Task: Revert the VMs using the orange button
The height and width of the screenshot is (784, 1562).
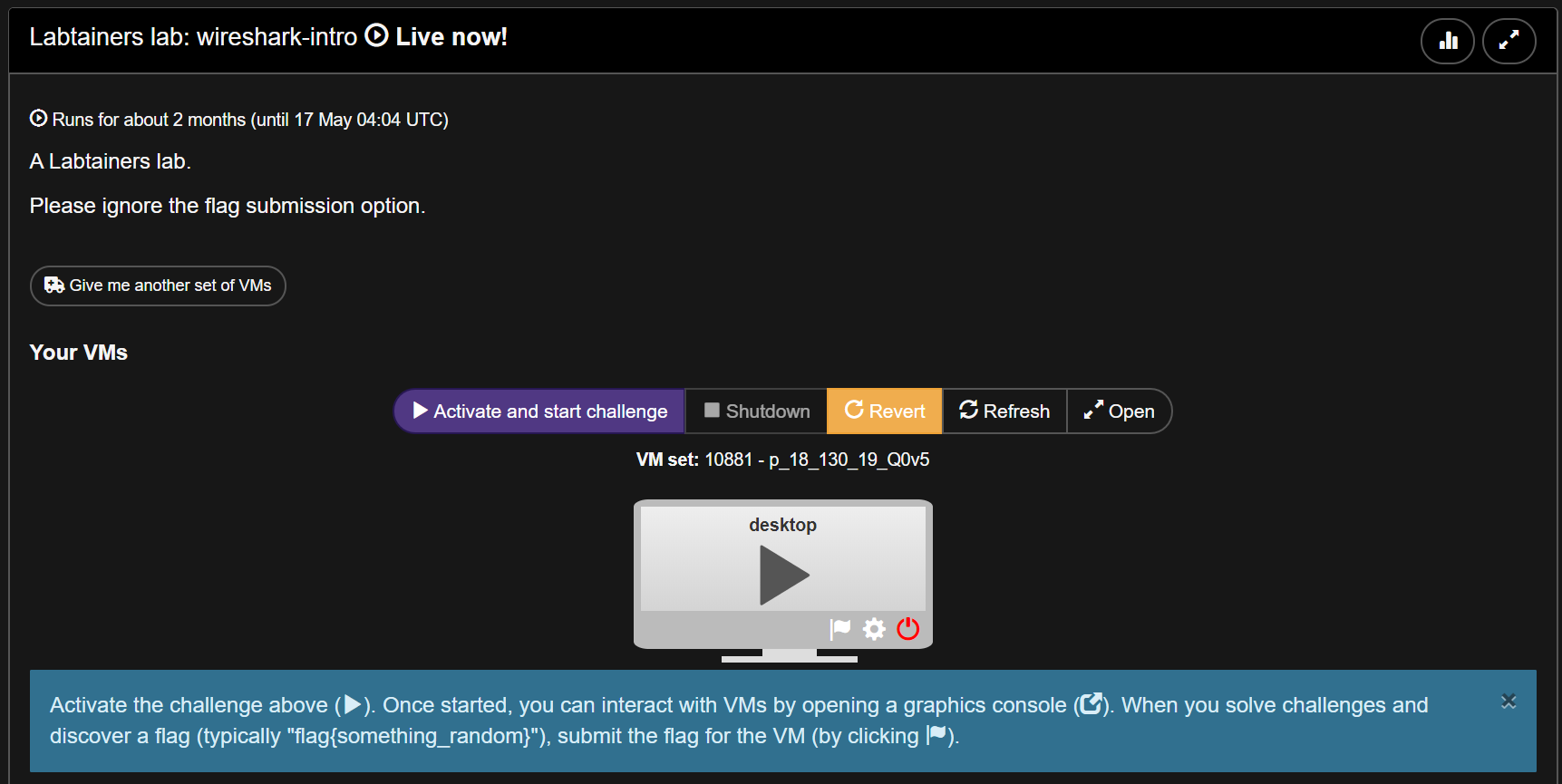Action: pyautogui.click(x=885, y=411)
